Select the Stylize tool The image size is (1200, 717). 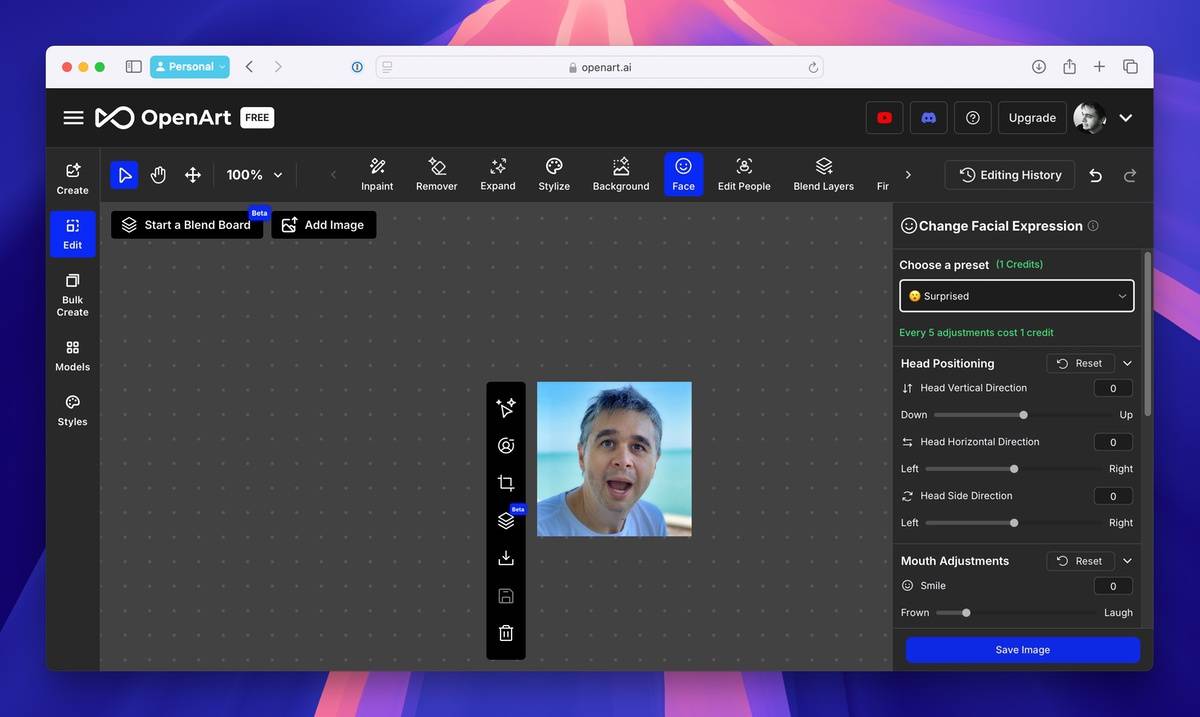[554, 174]
